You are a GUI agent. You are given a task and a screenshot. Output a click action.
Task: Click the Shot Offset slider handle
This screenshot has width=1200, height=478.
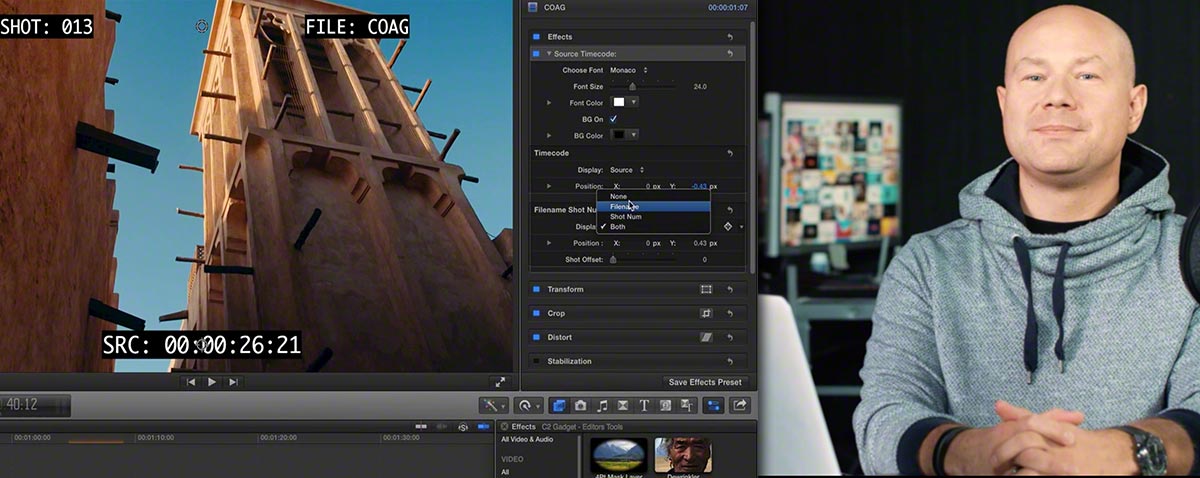(x=612, y=260)
